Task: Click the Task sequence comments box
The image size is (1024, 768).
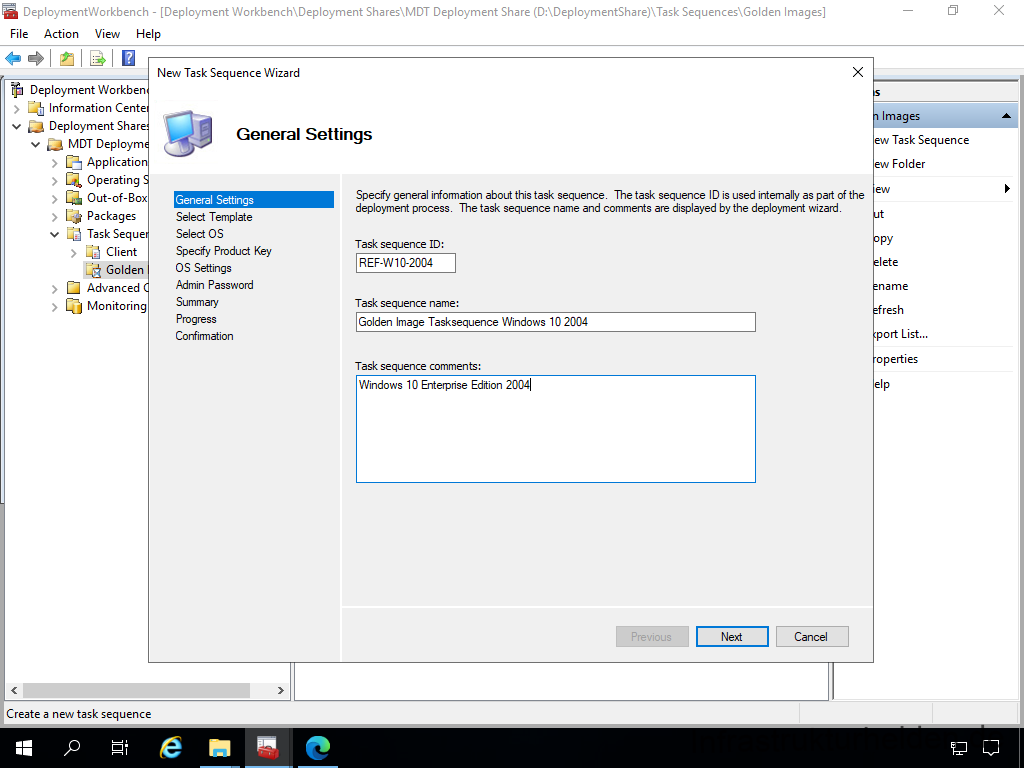Action: (556, 429)
